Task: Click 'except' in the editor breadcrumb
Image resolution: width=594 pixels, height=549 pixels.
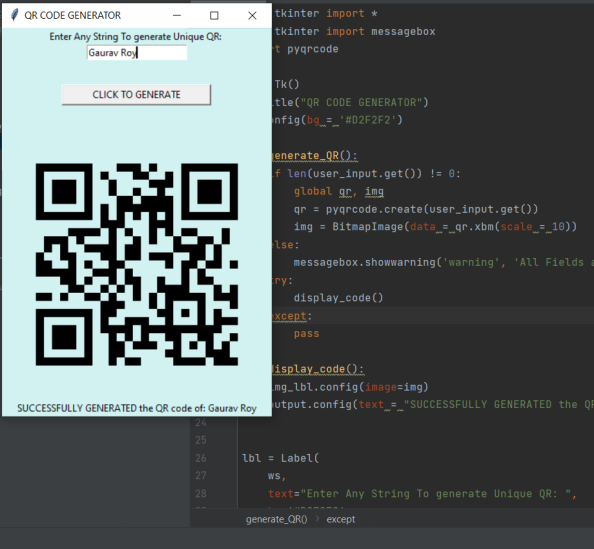Action: coord(341,519)
